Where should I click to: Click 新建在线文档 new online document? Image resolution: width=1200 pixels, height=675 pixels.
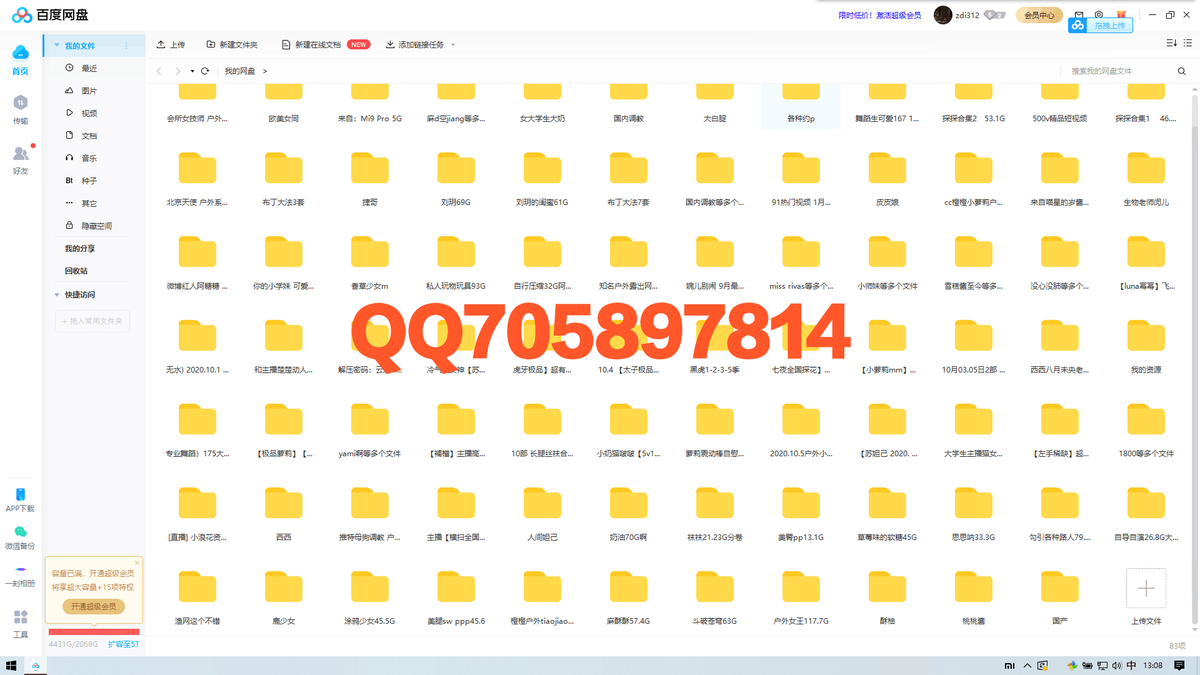point(325,45)
